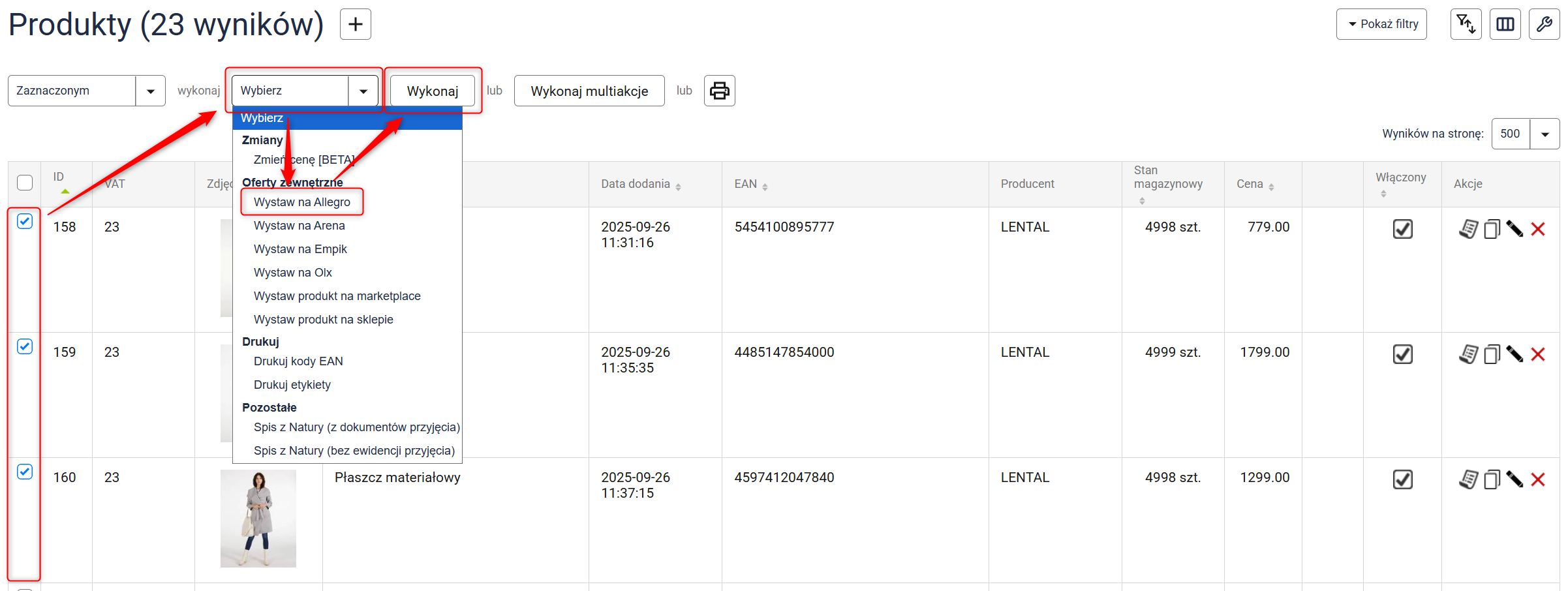Choose Drukuj kody EAN from list
The image size is (1568, 591).
(298, 361)
